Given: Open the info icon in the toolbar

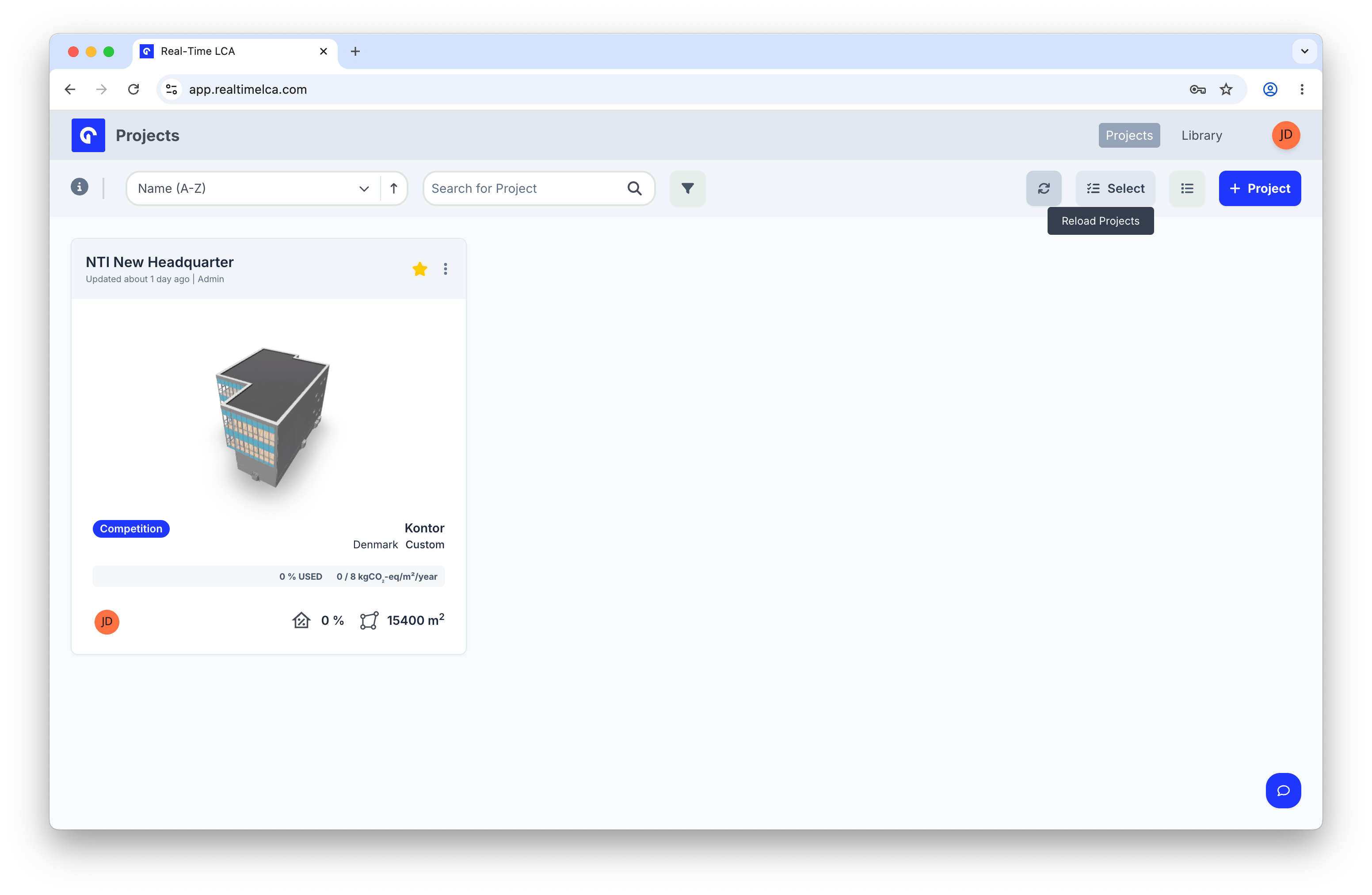Looking at the screenshot, I should point(80,187).
